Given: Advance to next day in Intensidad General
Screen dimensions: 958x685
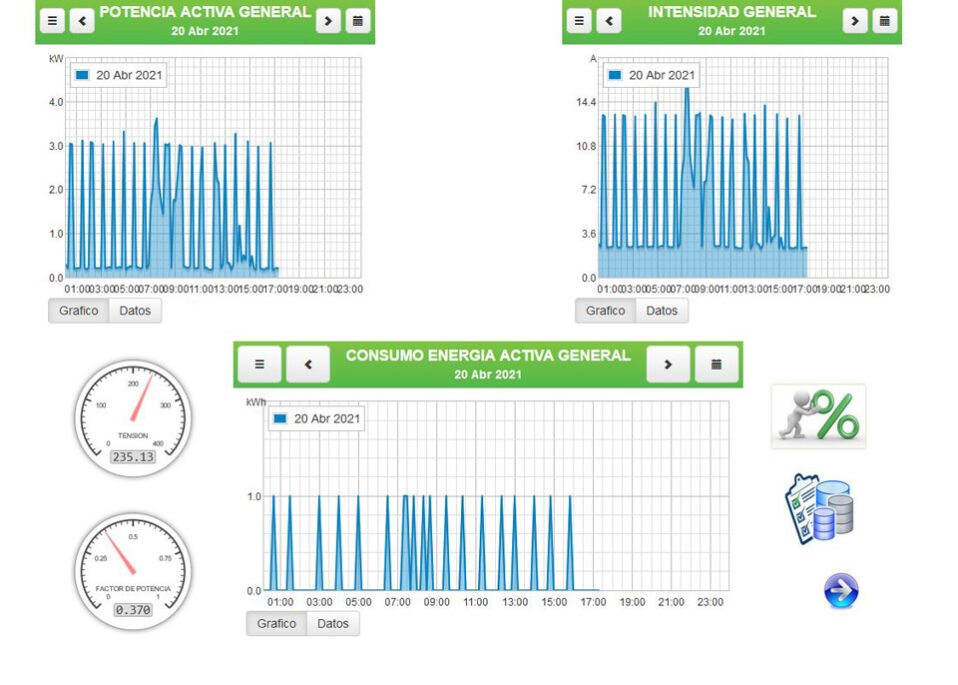Looking at the screenshot, I should [855, 21].
